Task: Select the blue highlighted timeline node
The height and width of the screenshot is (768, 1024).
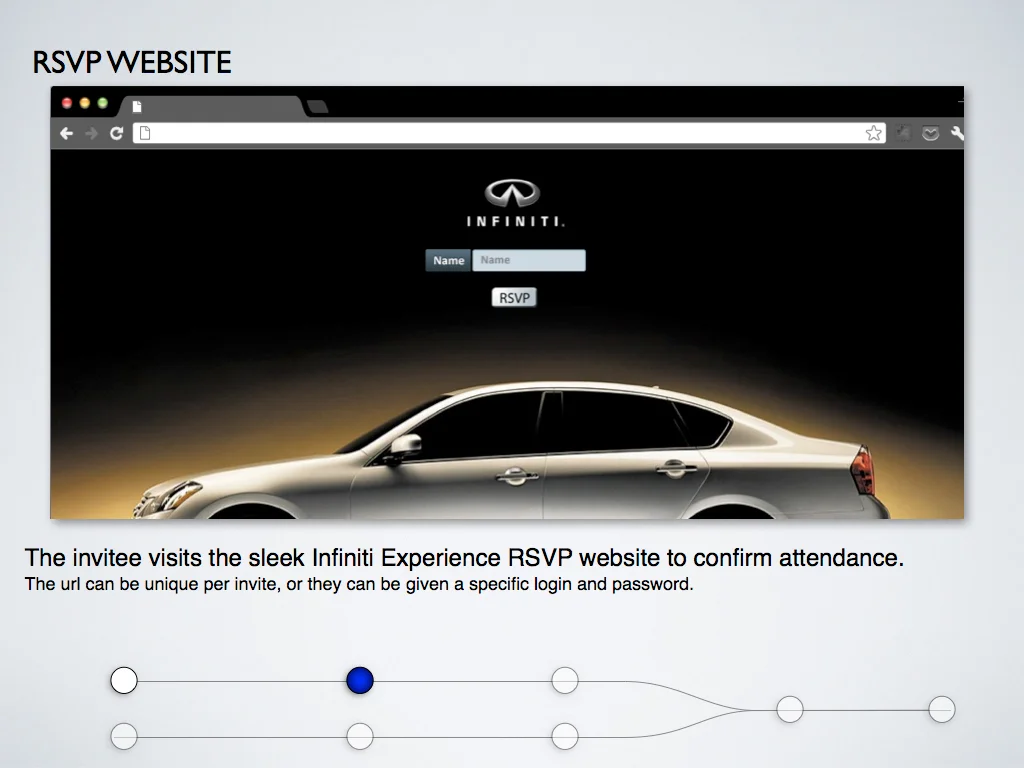Action: pos(360,680)
